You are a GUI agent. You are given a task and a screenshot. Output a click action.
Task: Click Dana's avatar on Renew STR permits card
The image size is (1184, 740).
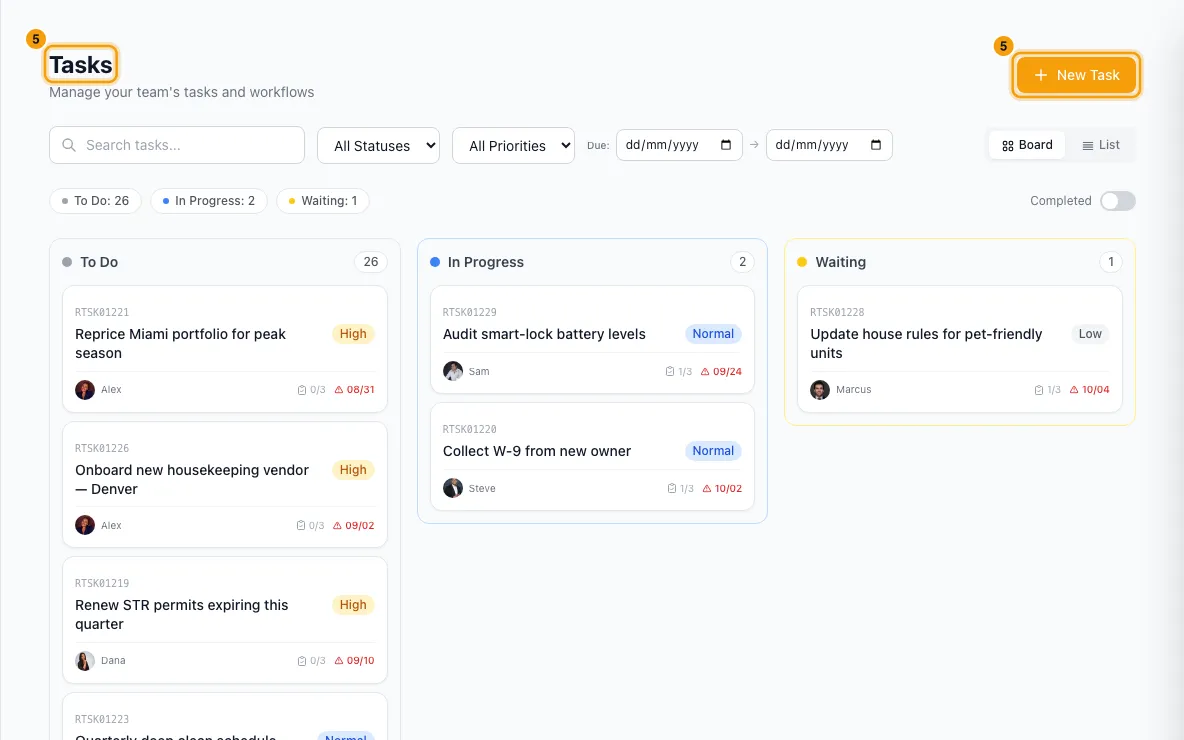tap(85, 661)
